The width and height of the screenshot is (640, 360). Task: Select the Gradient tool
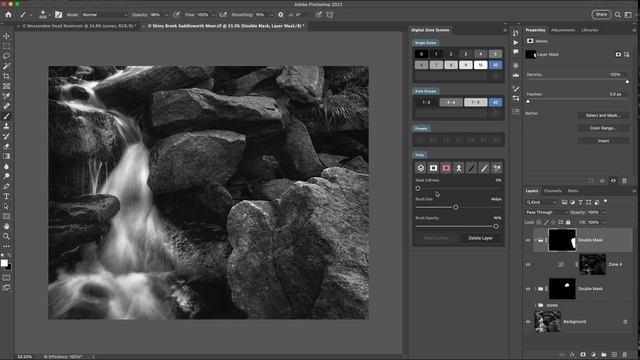point(7,156)
